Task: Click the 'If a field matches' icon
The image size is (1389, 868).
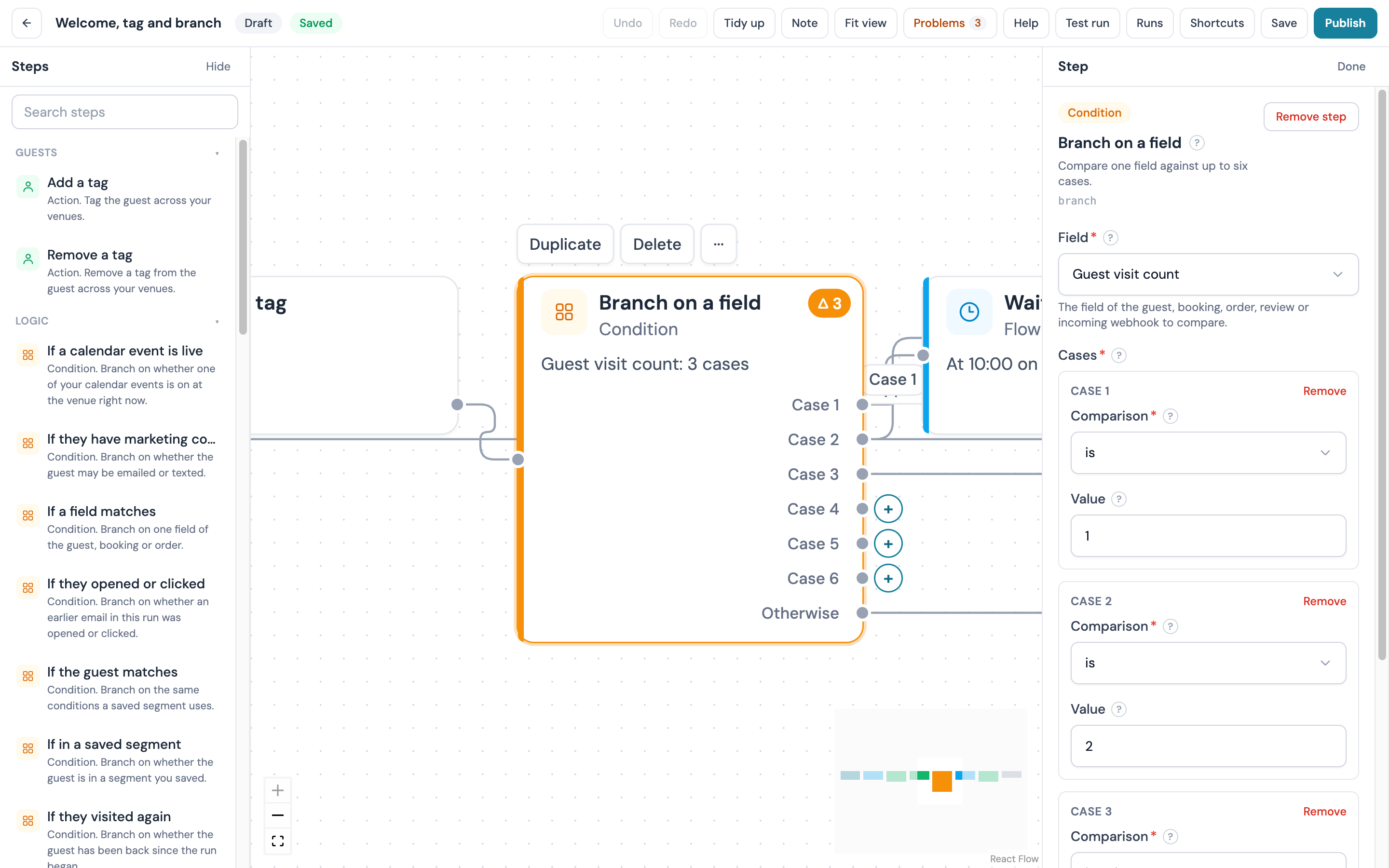Action: pyautogui.click(x=27, y=515)
